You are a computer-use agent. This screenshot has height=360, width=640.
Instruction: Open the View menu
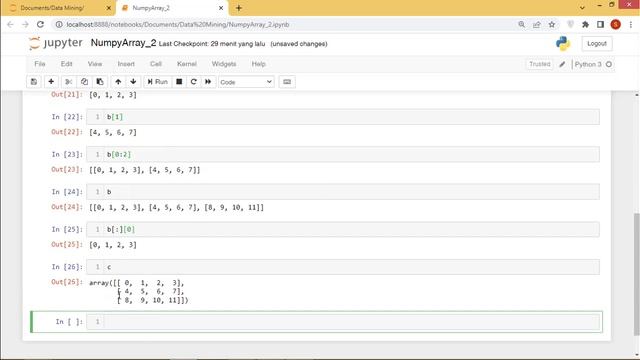(95, 64)
